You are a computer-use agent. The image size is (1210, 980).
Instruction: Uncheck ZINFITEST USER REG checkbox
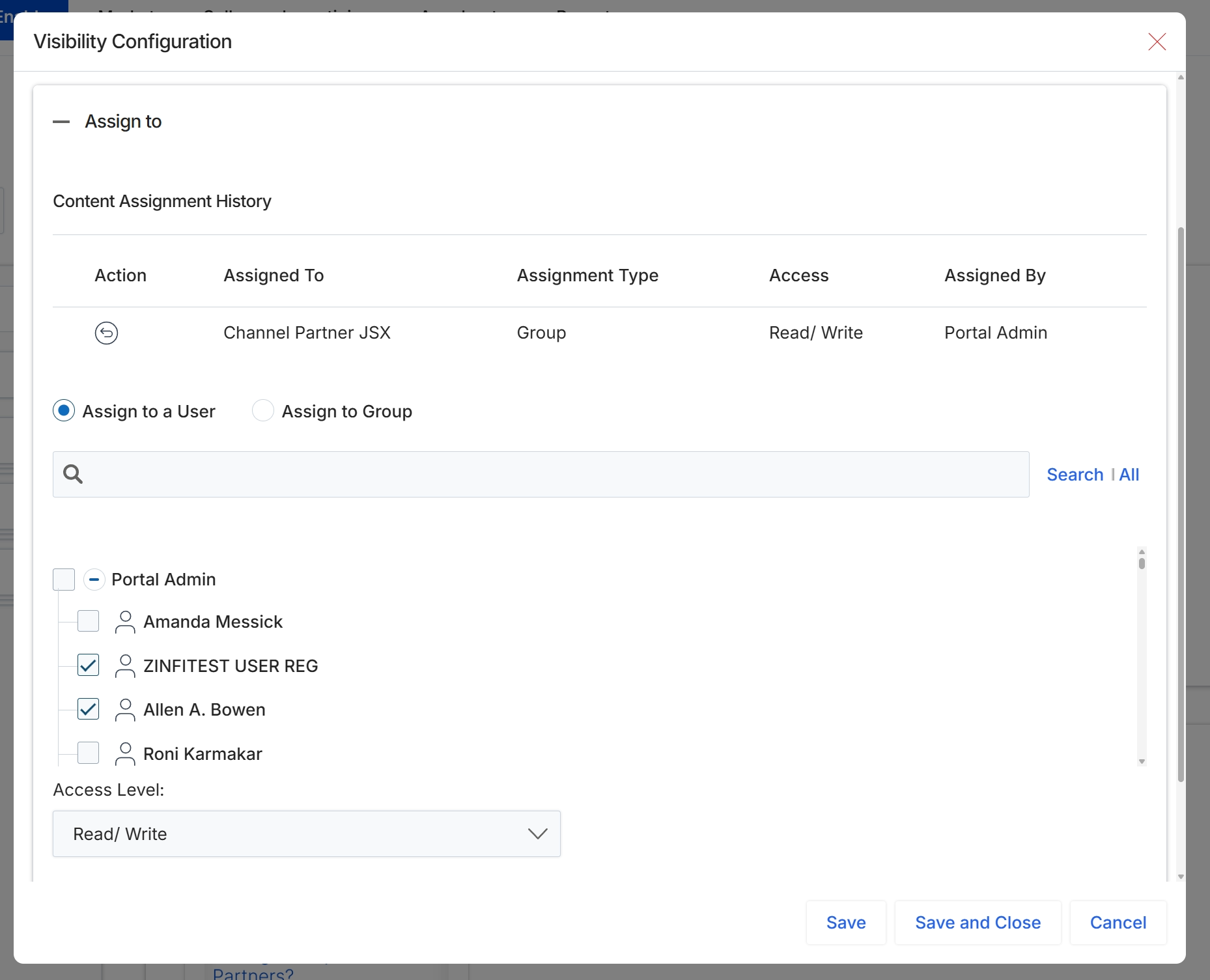tap(89, 665)
